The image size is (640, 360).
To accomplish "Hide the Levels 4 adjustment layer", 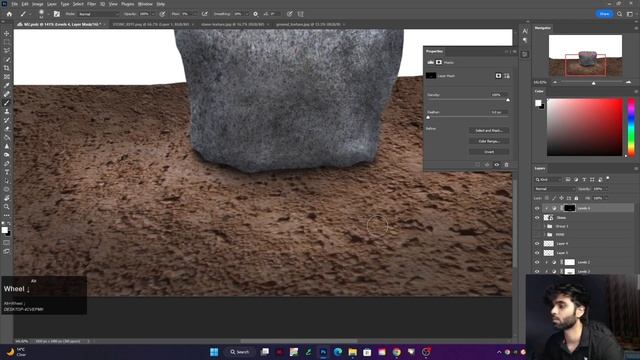I will (x=537, y=208).
